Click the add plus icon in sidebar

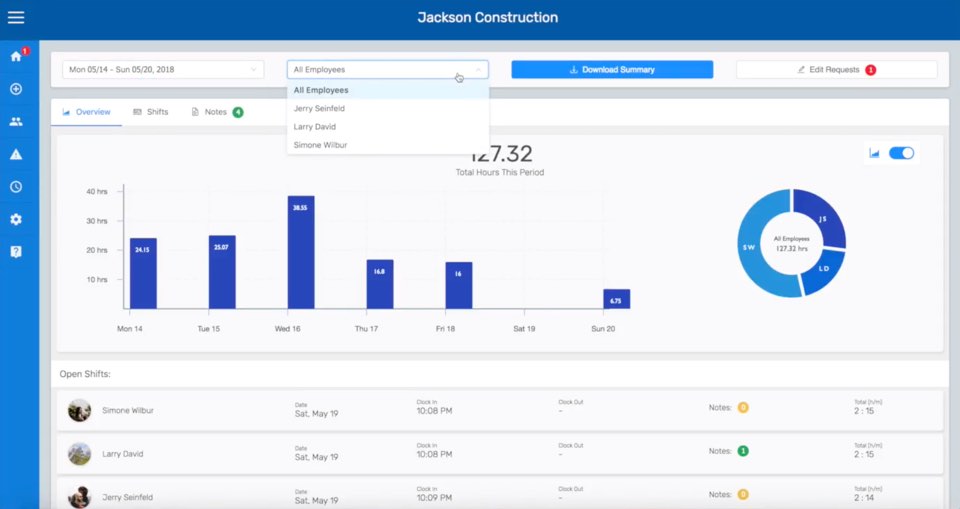(16, 89)
